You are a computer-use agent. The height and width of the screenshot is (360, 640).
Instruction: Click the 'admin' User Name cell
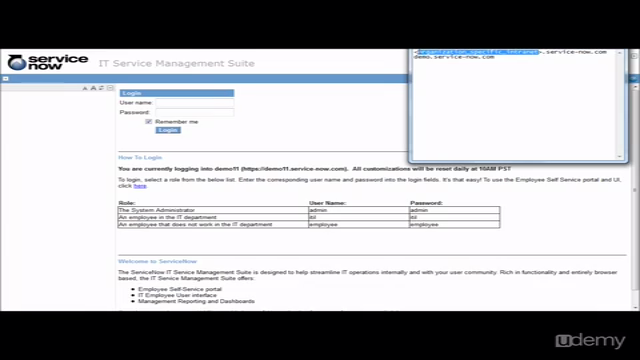point(359,210)
